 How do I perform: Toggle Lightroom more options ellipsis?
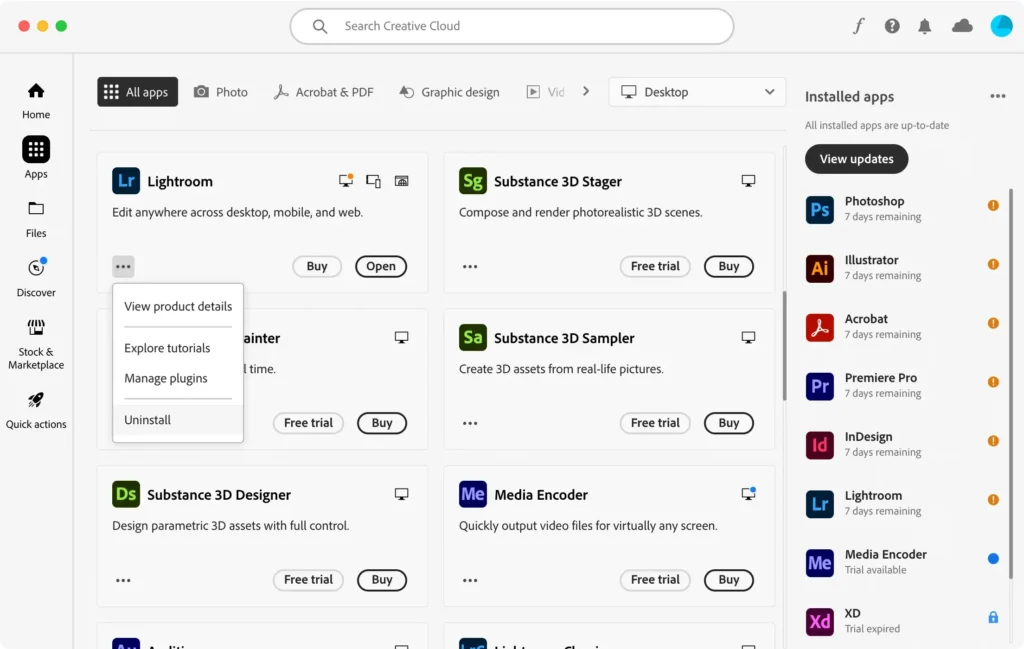(x=123, y=266)
